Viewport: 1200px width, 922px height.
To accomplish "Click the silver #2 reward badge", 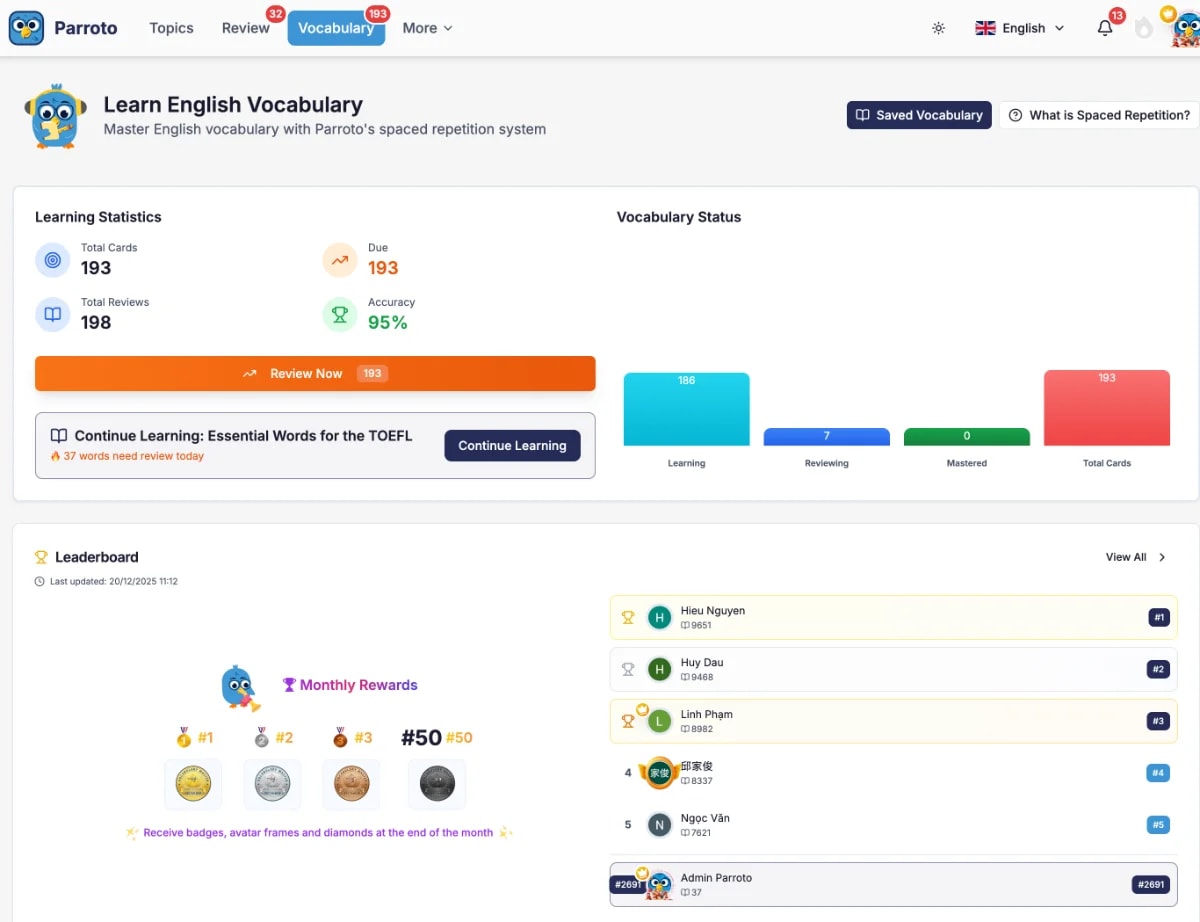I will coord(272,783).
